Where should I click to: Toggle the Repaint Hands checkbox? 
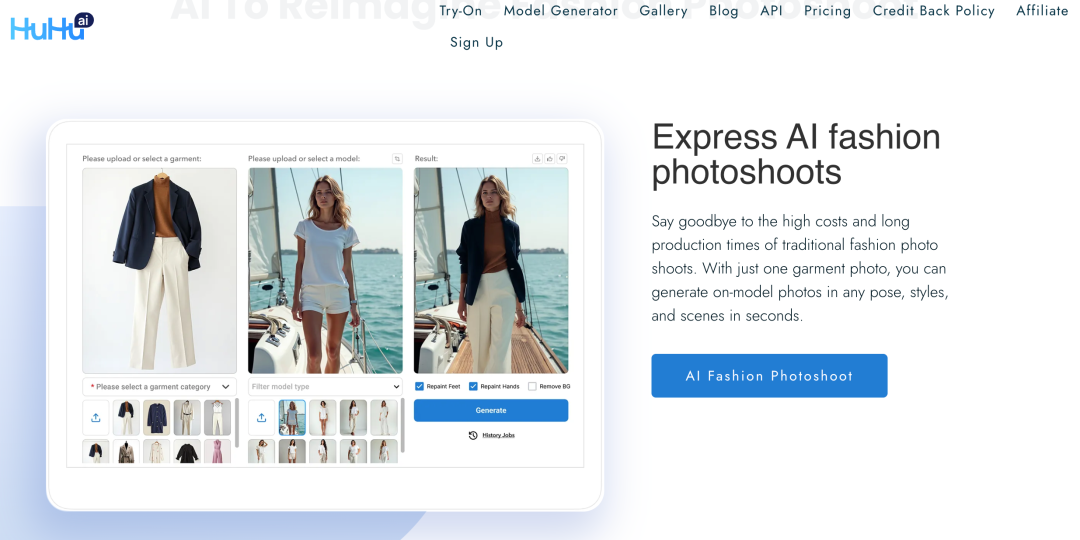click(x=473, y=386)
